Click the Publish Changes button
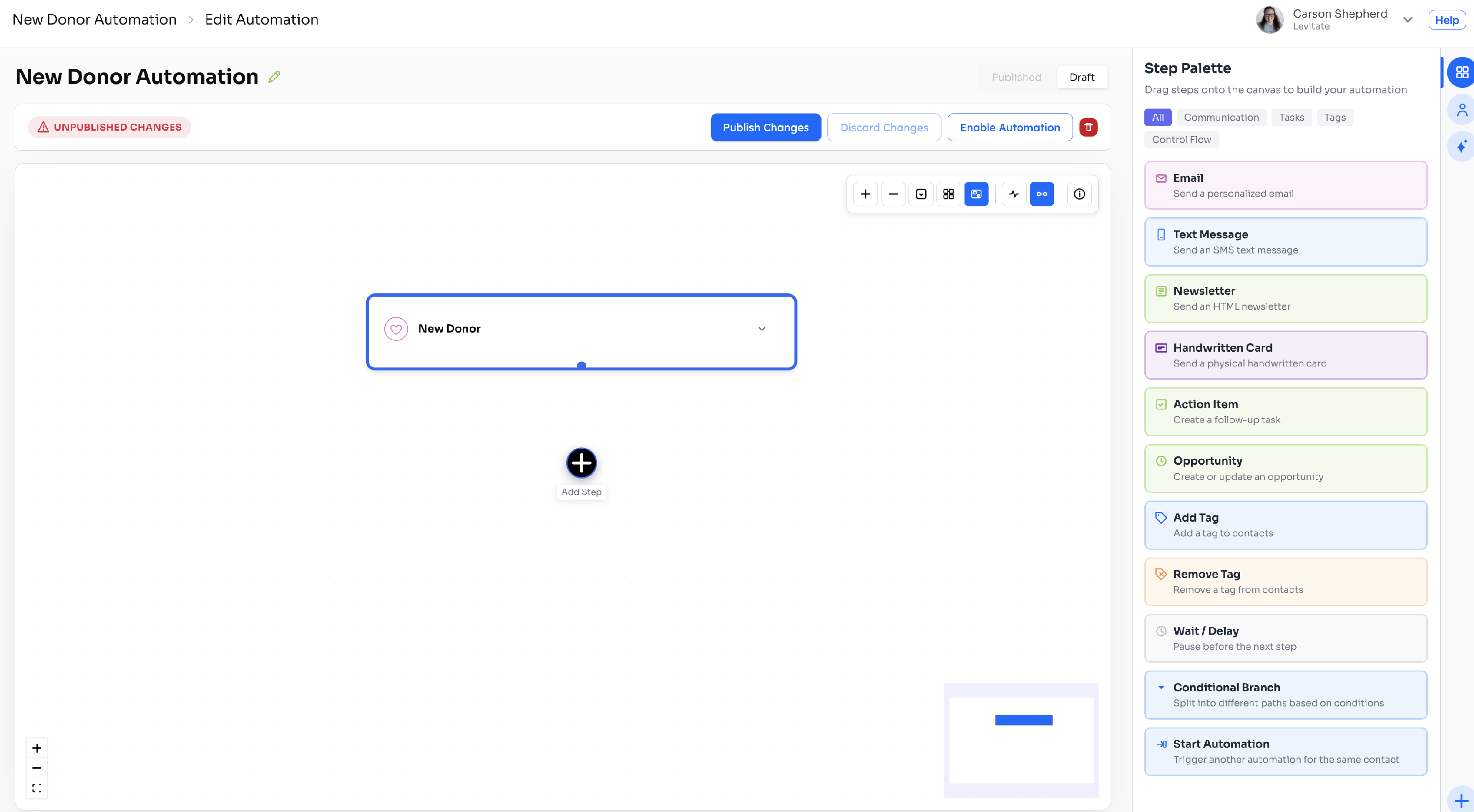Screen dimensions: 1474x812 tap(765, 127)
